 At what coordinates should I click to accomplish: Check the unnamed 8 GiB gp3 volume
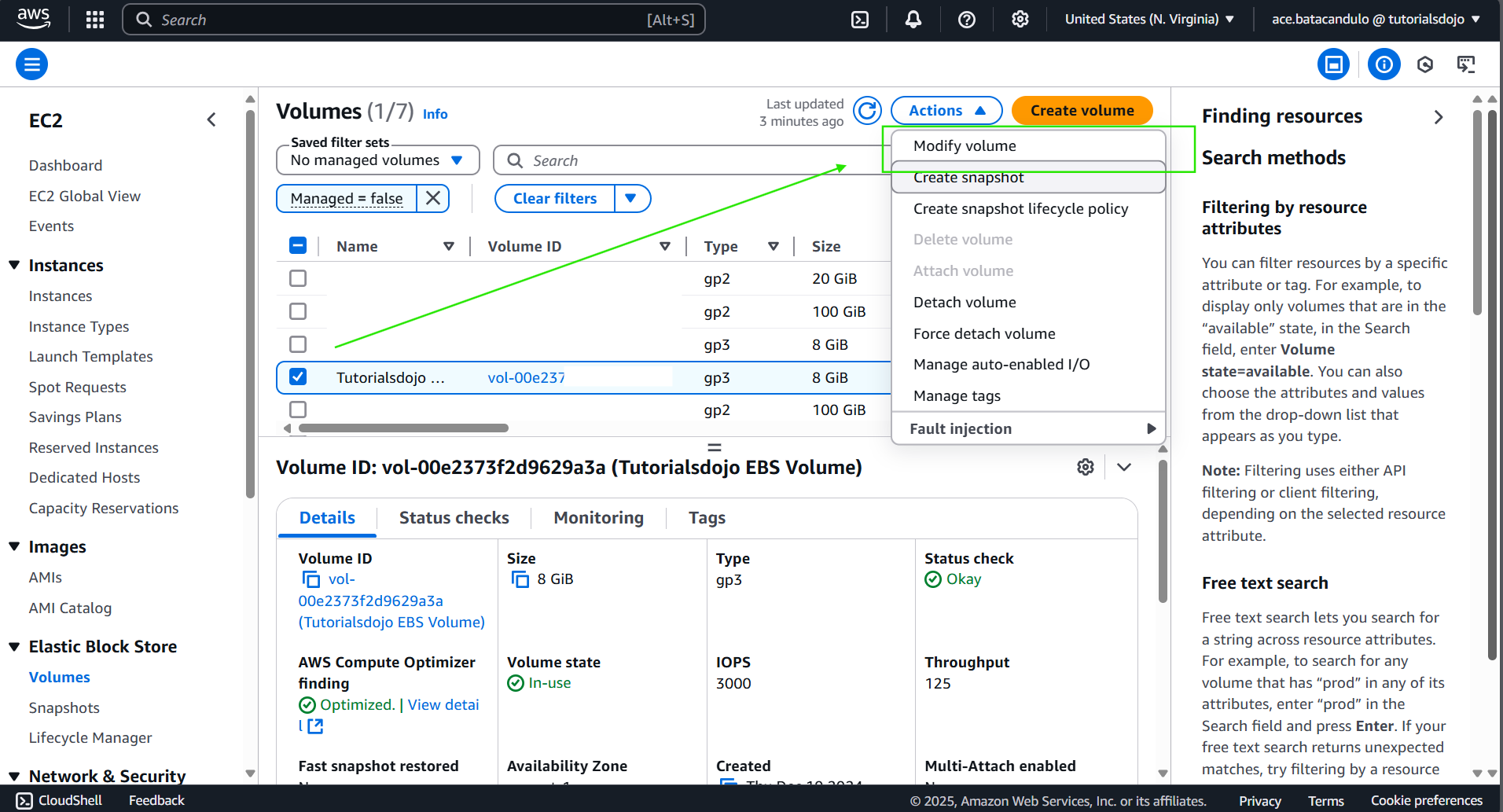point(298,344)
